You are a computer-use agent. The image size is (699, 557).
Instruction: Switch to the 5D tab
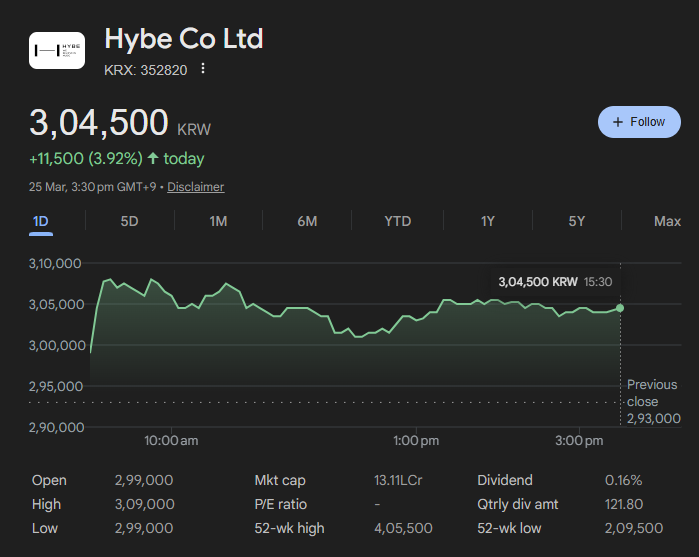(x=129, y=221)
